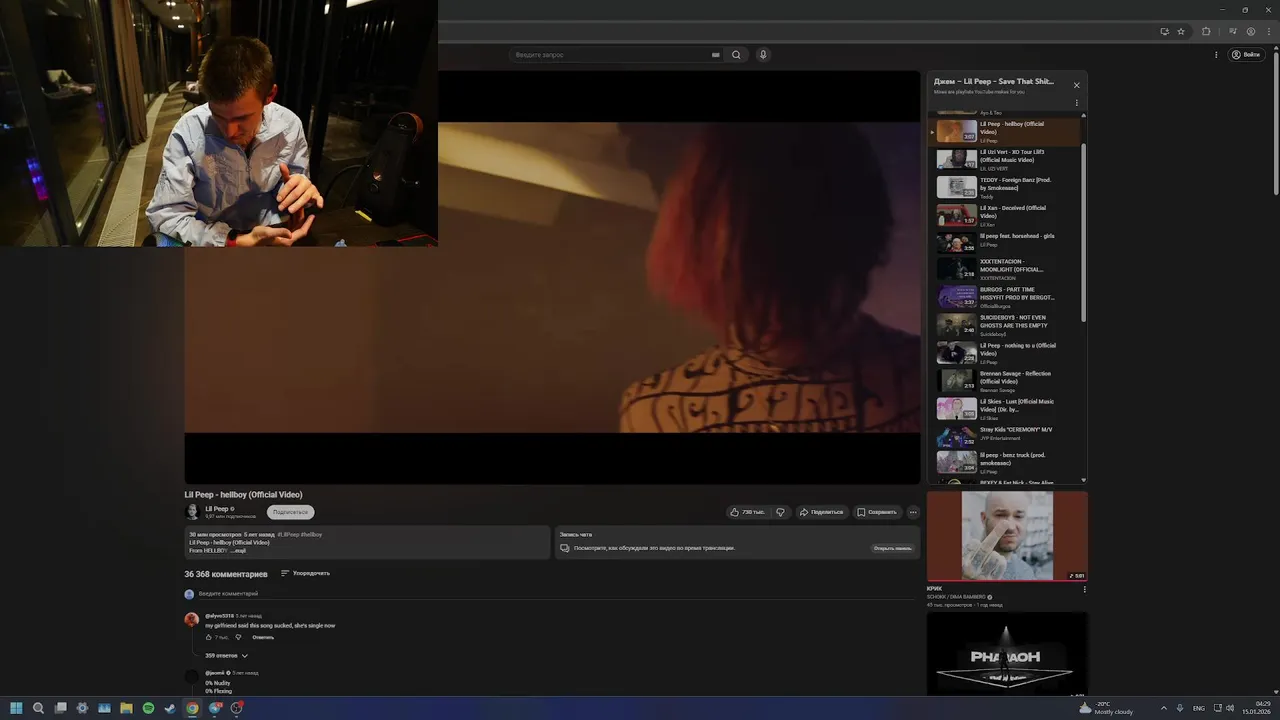Open the PHARAOH recommended video thumbnail
This screenshot has height=720, width=1280.
tap(1007, 654)
